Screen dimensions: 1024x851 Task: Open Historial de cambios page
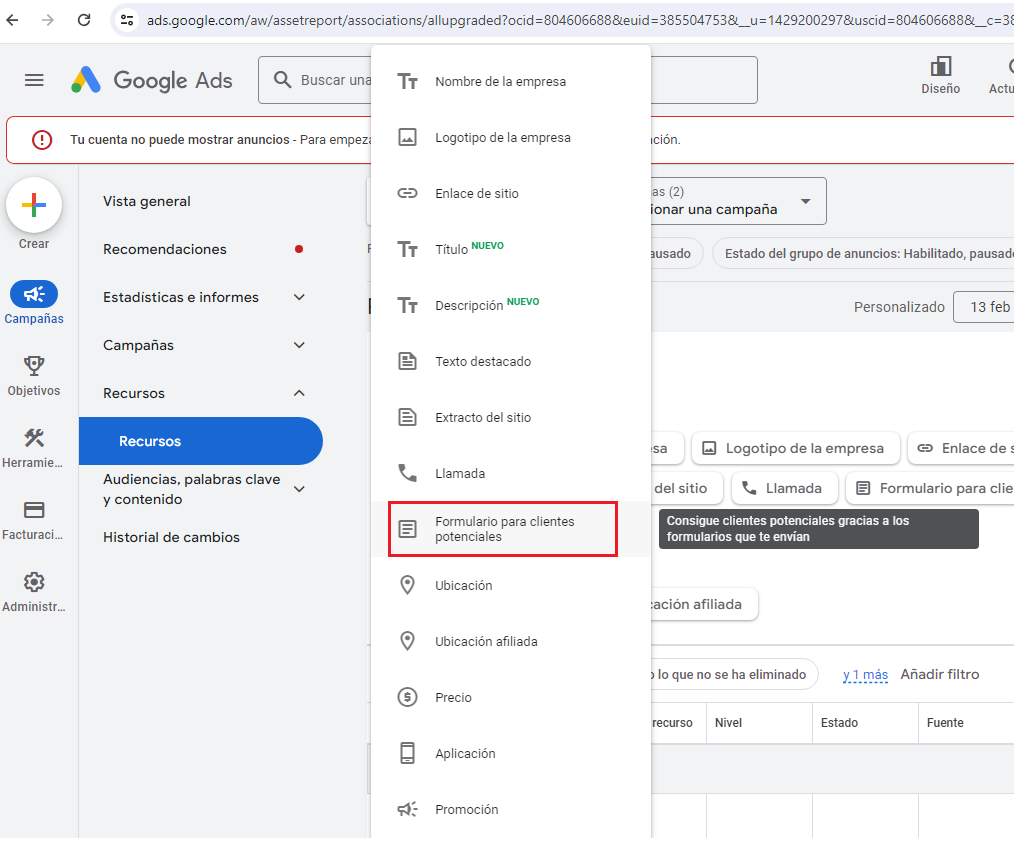171,537
